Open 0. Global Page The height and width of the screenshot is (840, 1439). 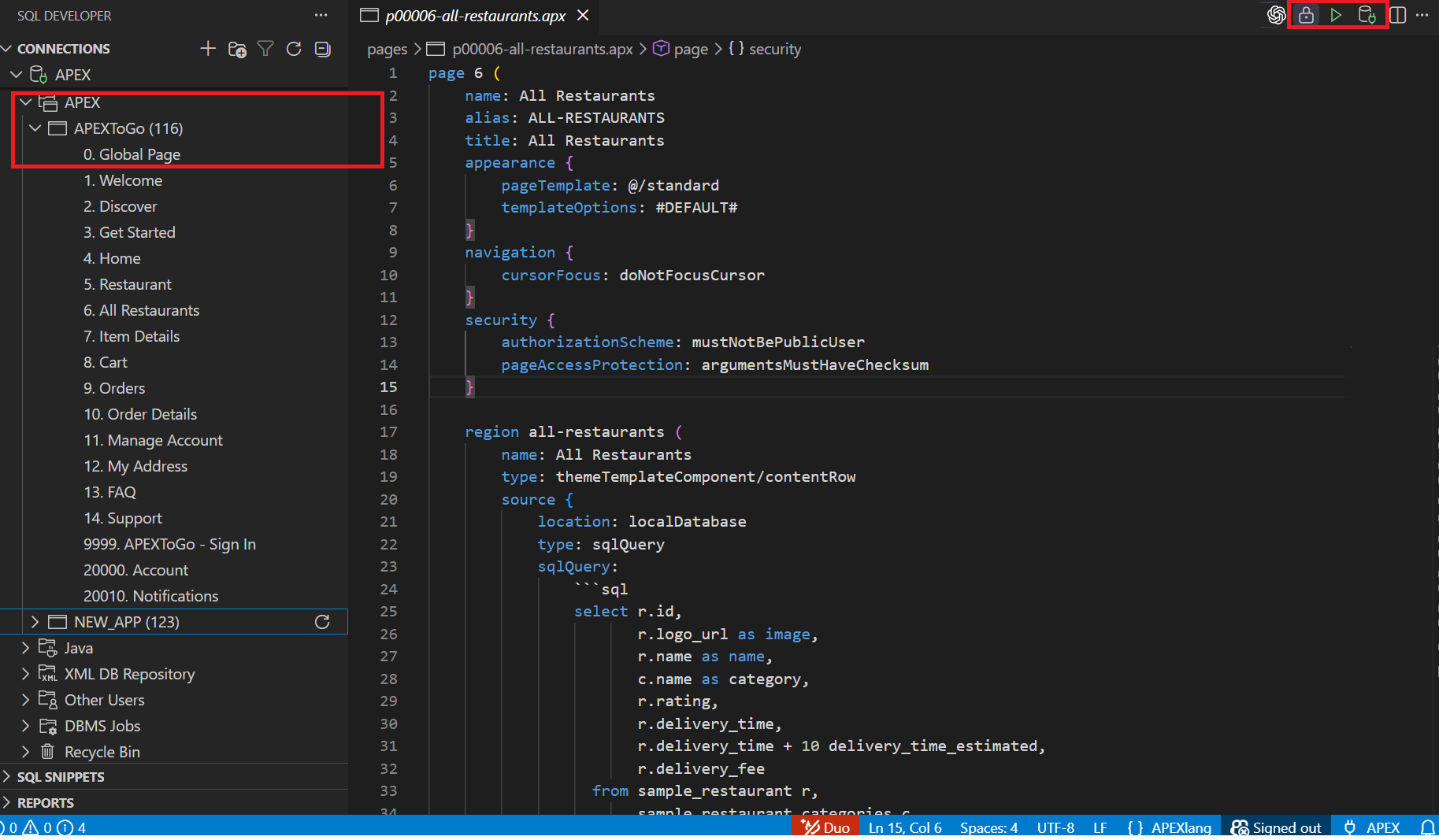[132, 154]
